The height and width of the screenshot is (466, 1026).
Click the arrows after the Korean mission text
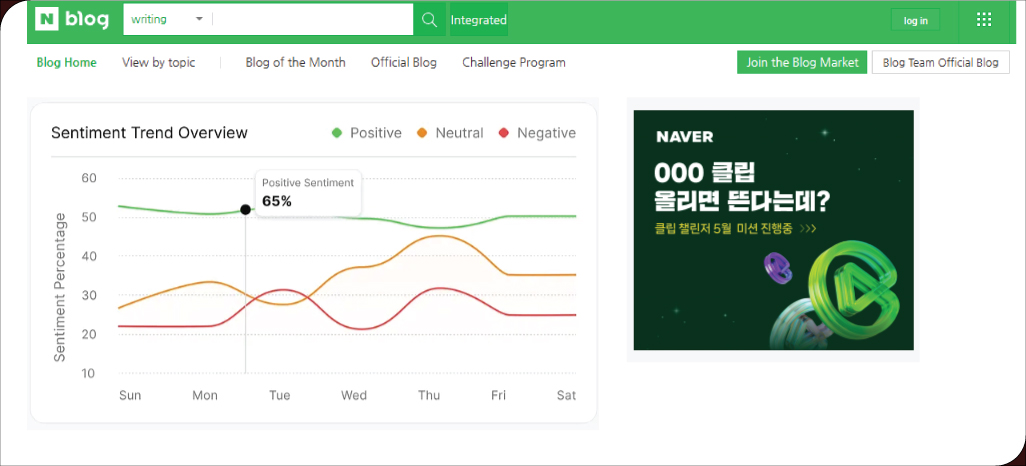tap(807, 228)
